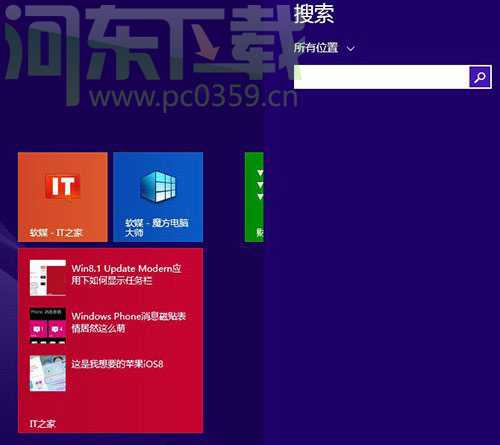This screenshot has width=500, height=445.
Task: Open the Win8.1 Update Modern news thumbnail
Action: coord(48,278)
